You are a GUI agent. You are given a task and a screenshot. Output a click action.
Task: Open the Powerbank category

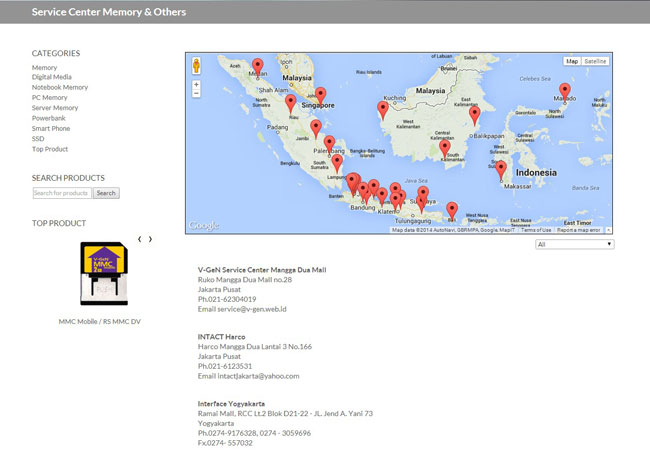click(49, 118)
